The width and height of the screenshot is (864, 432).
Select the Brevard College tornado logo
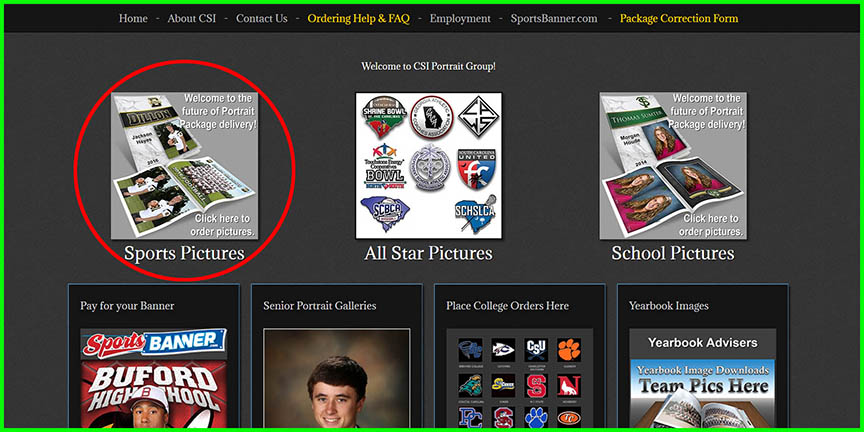click(471, 350)
